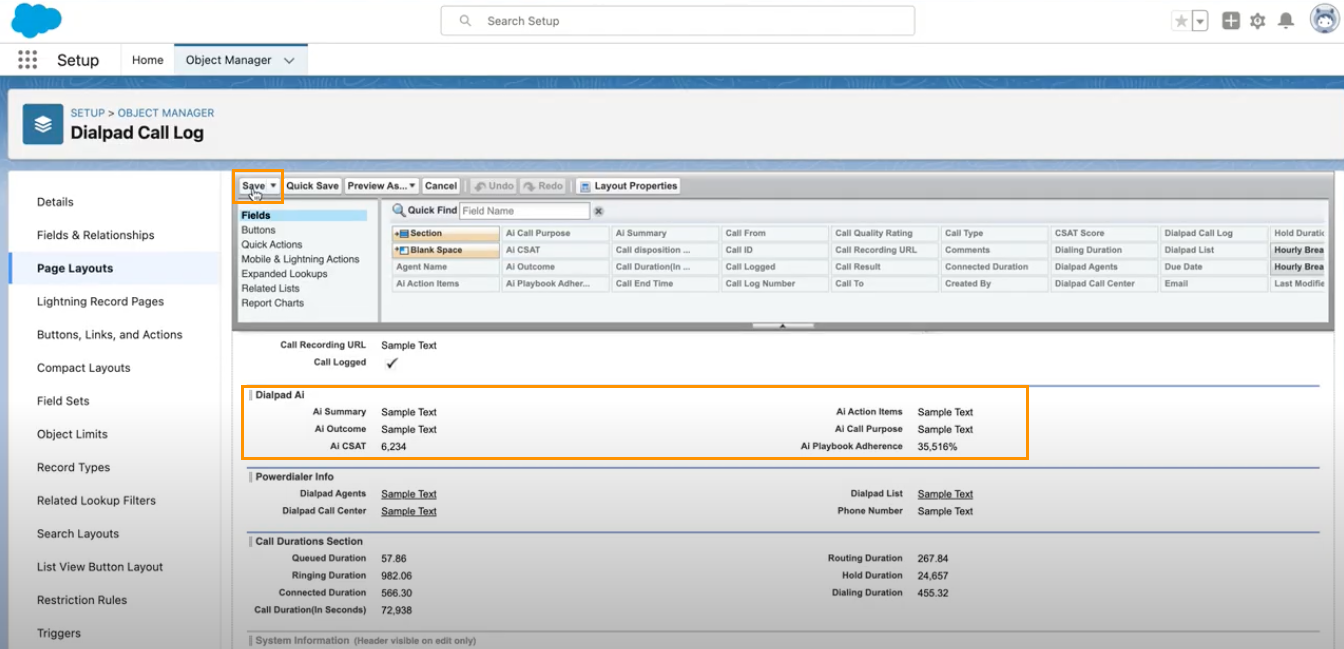Screen dimensions: 1344x649
Task: Select Report Charts palette category
Action: pyautogui.click(x=272, y=303)
